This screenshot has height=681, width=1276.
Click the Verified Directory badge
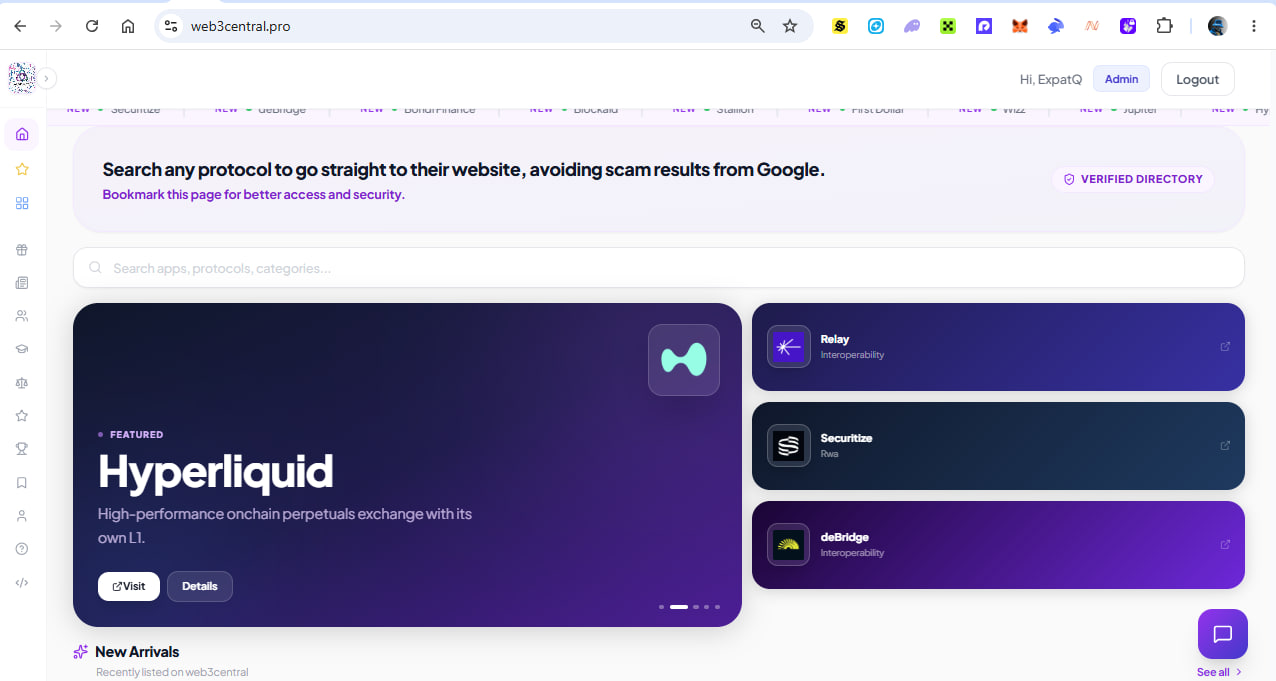point(1133,179)
